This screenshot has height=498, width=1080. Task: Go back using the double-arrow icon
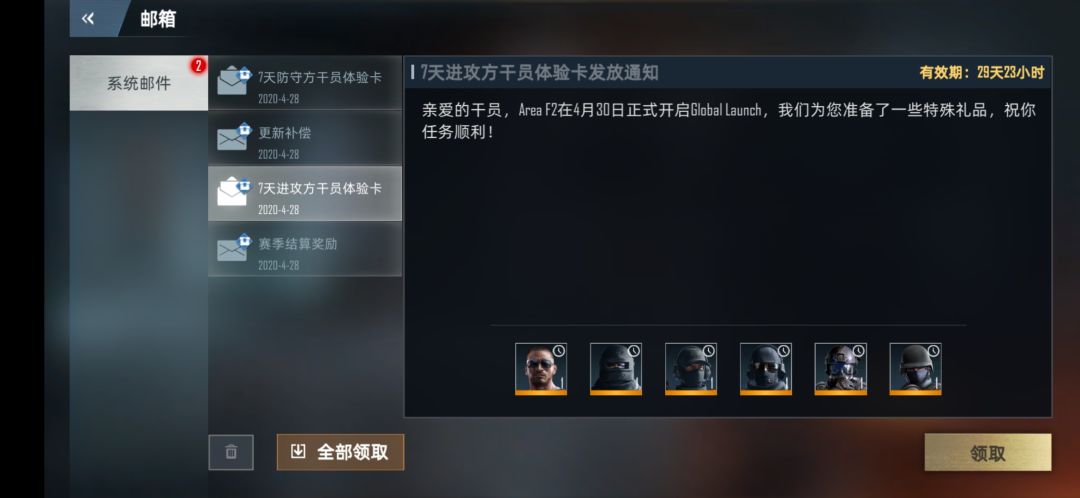coord(88,19)
